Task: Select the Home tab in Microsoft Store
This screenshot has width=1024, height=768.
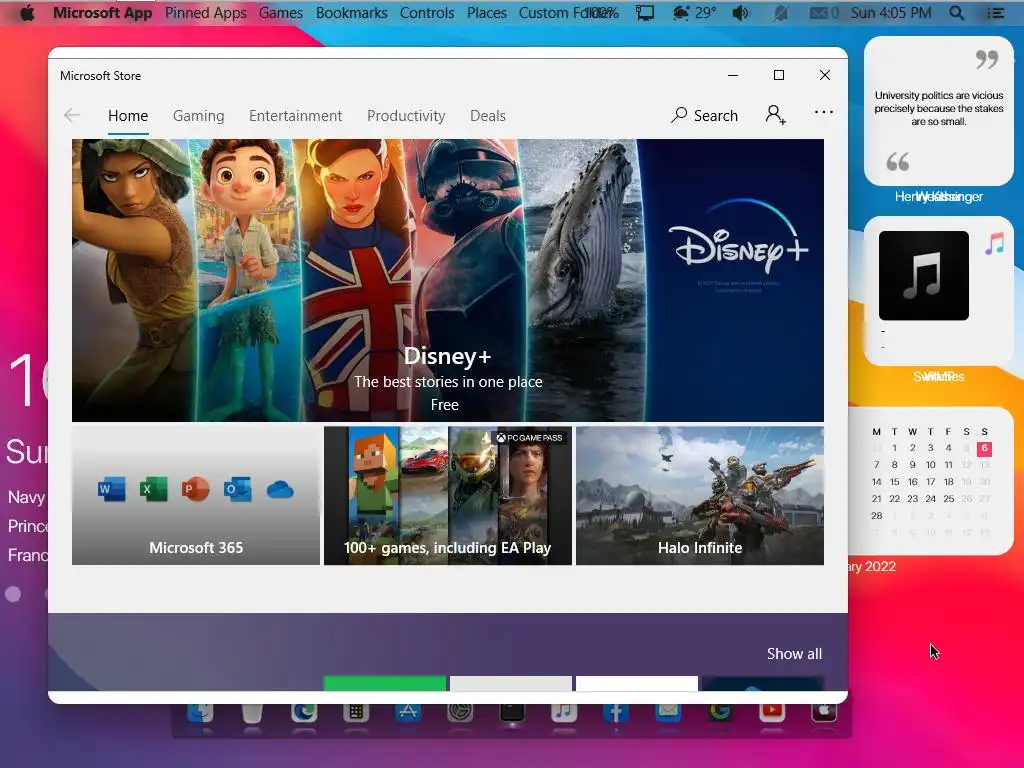Action: [x=128, y=116]
